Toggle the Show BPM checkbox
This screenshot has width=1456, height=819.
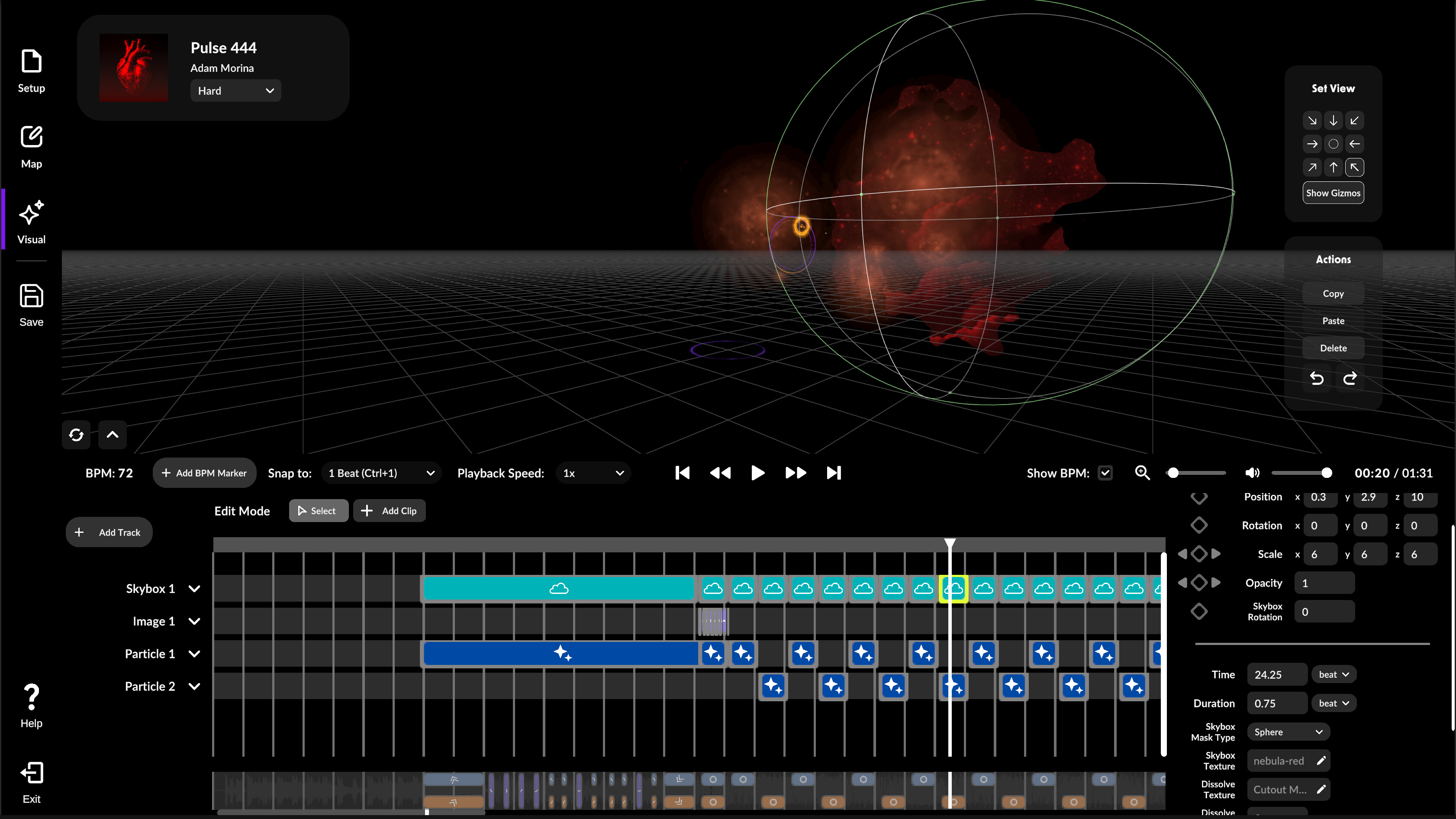(1105, 473)
